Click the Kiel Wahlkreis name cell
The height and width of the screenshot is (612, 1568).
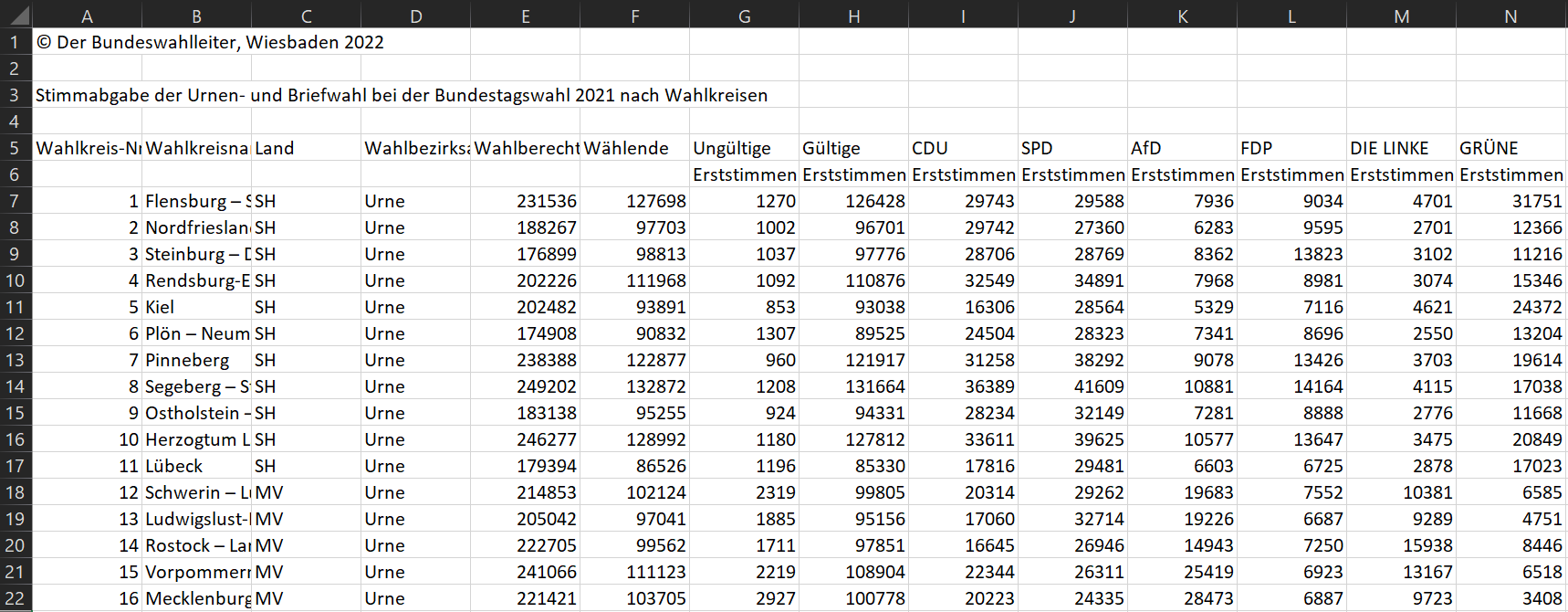[x=196, y=307]
